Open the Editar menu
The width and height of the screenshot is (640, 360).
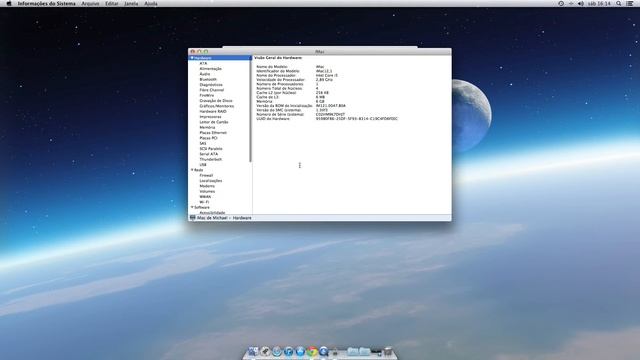(x=111, y=3)
